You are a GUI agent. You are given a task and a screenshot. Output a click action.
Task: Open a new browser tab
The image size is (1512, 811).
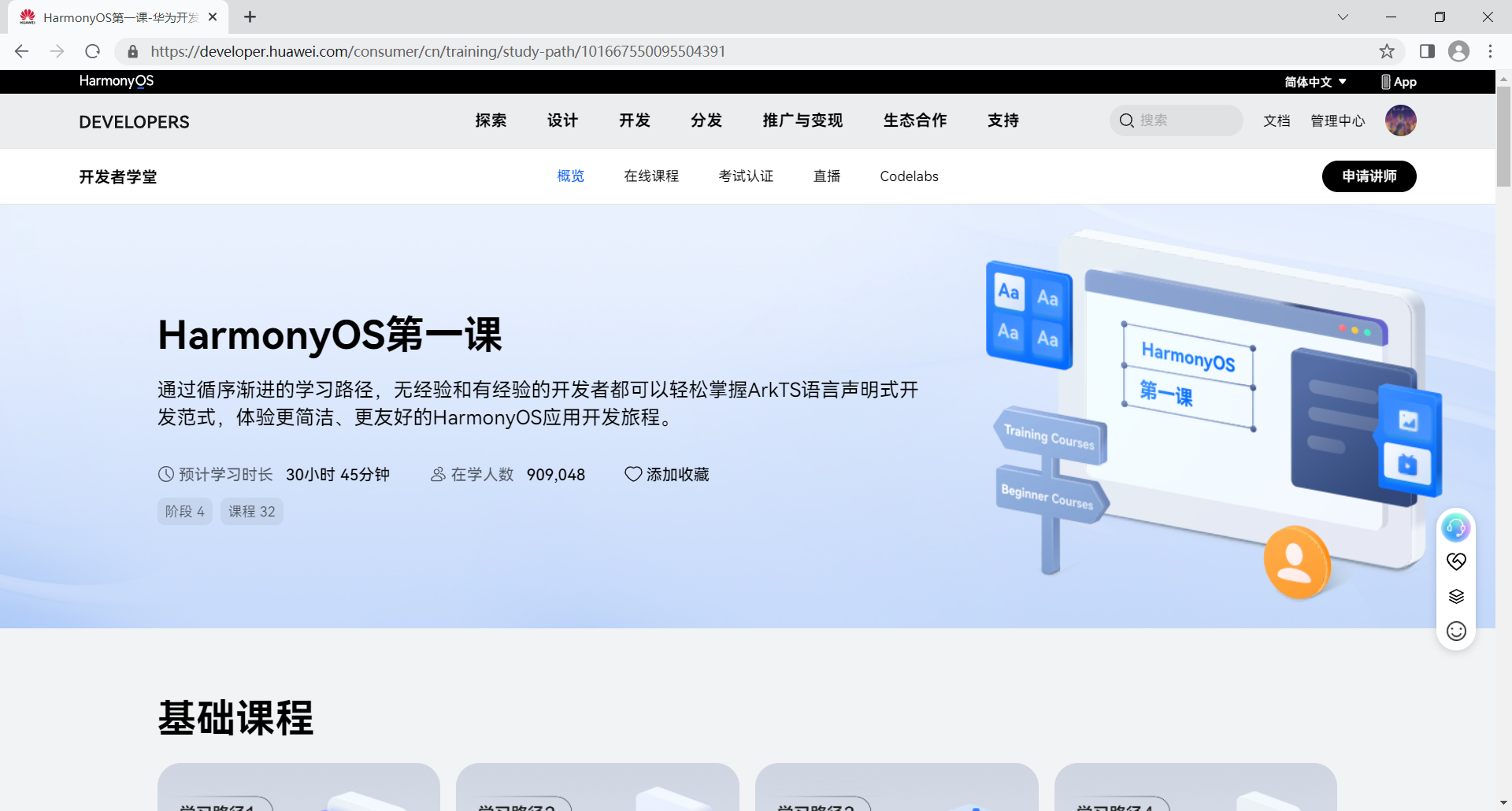coord(250,17)
